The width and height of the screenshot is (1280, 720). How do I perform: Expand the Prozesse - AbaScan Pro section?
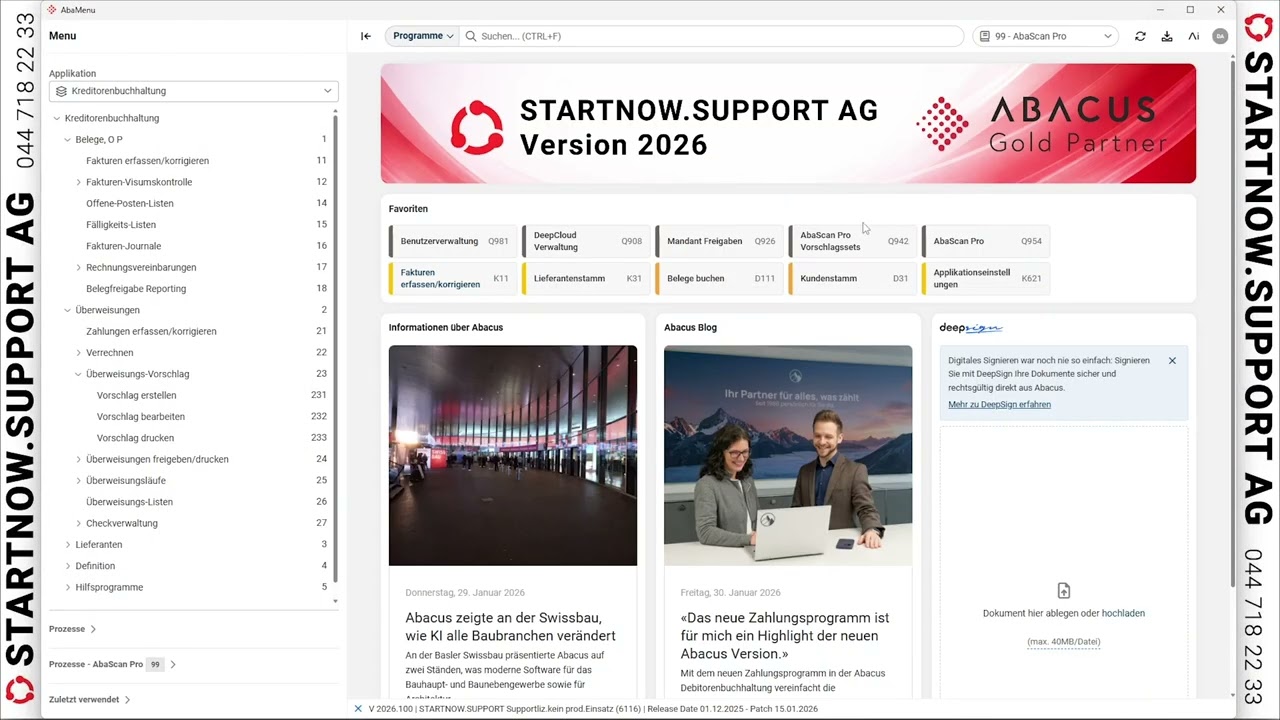(x=113, y=664)
